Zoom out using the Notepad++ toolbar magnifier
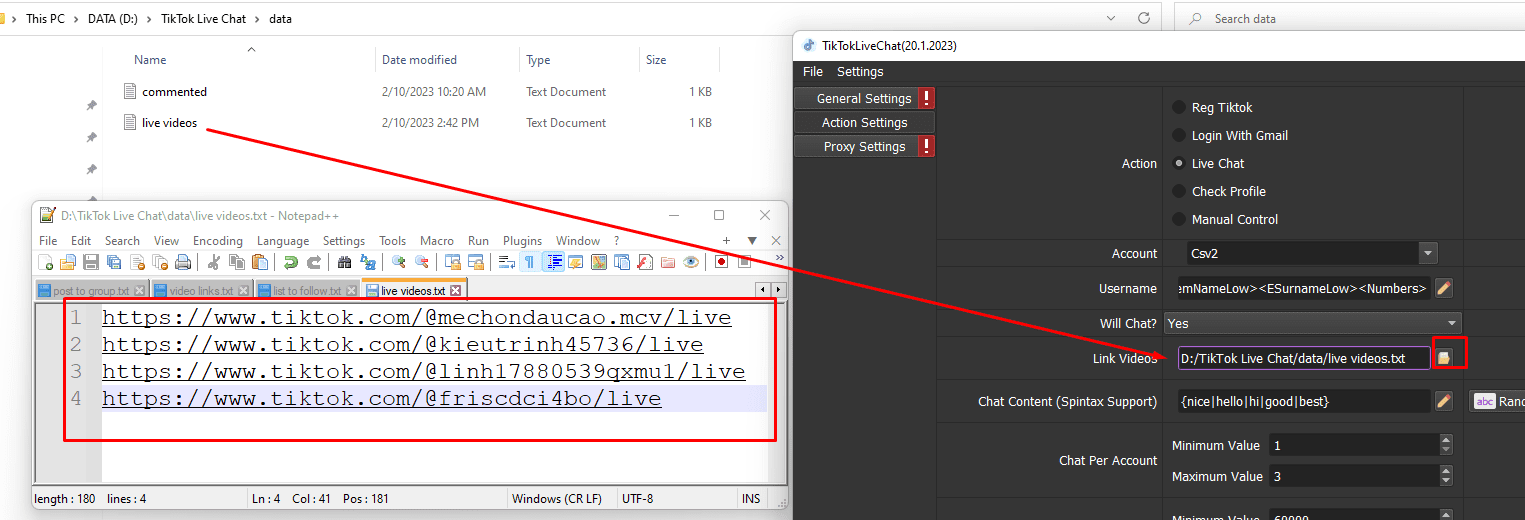 coord(421,262)
